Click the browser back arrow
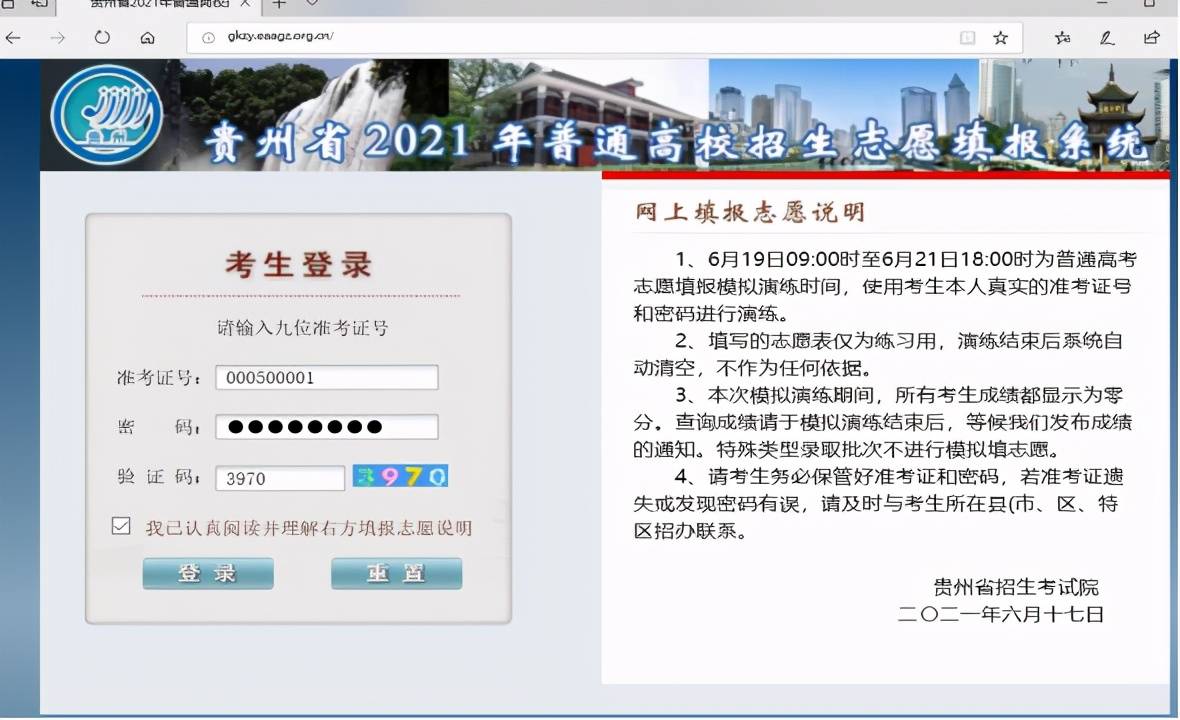 click(13, 38)
